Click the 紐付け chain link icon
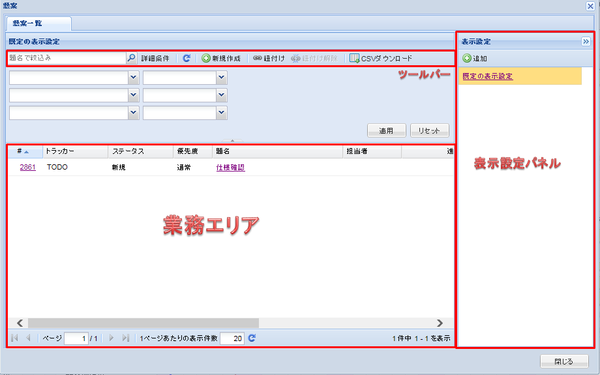 pyautogui.click(x=258, y=58)
